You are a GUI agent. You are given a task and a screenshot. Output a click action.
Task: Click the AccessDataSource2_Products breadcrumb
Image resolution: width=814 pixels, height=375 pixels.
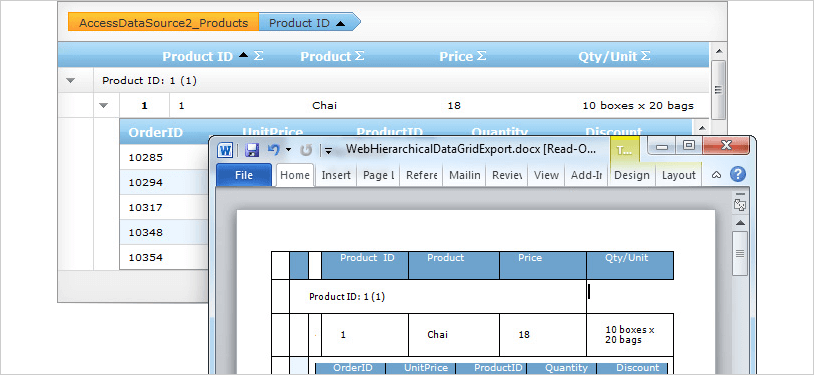(x=164, y=23)
